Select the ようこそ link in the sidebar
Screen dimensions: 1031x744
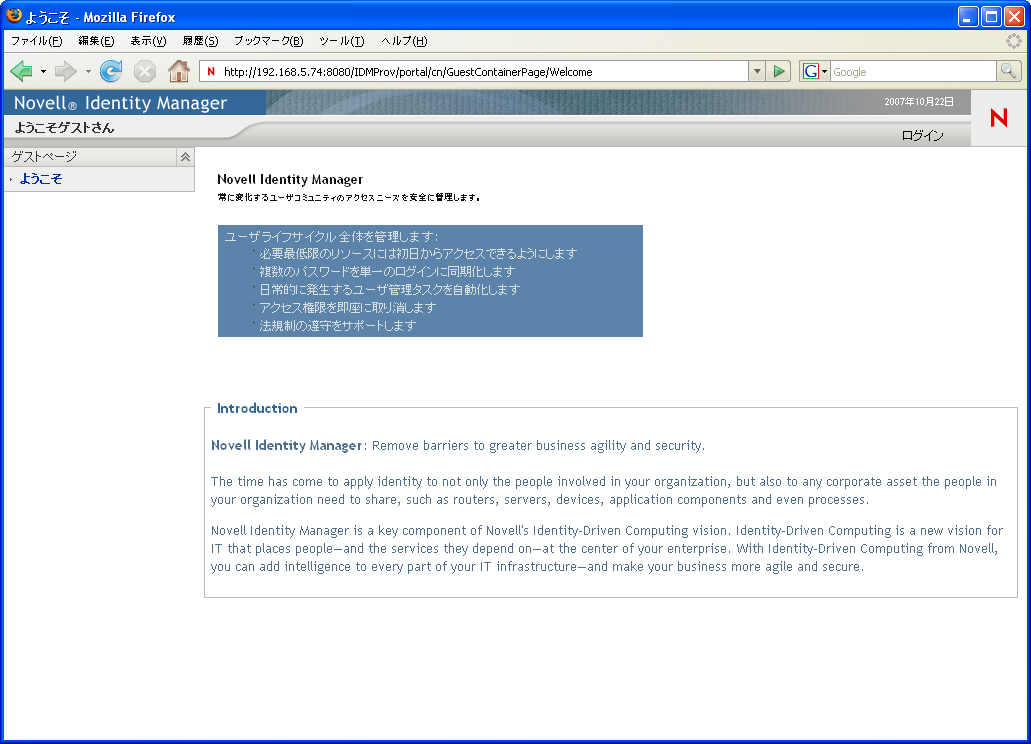[x=40, y=179]
